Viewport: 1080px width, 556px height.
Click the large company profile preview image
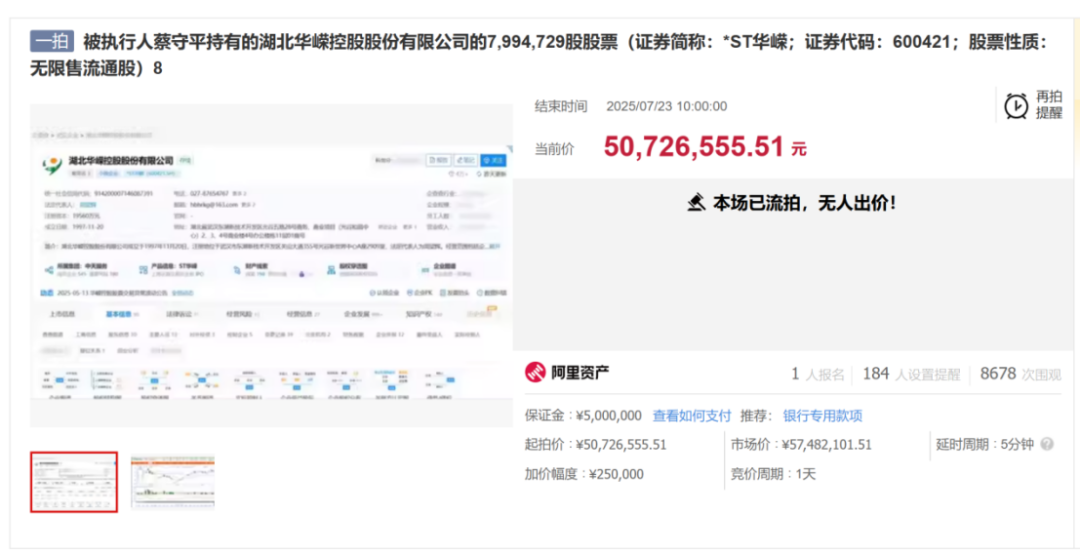271,265
